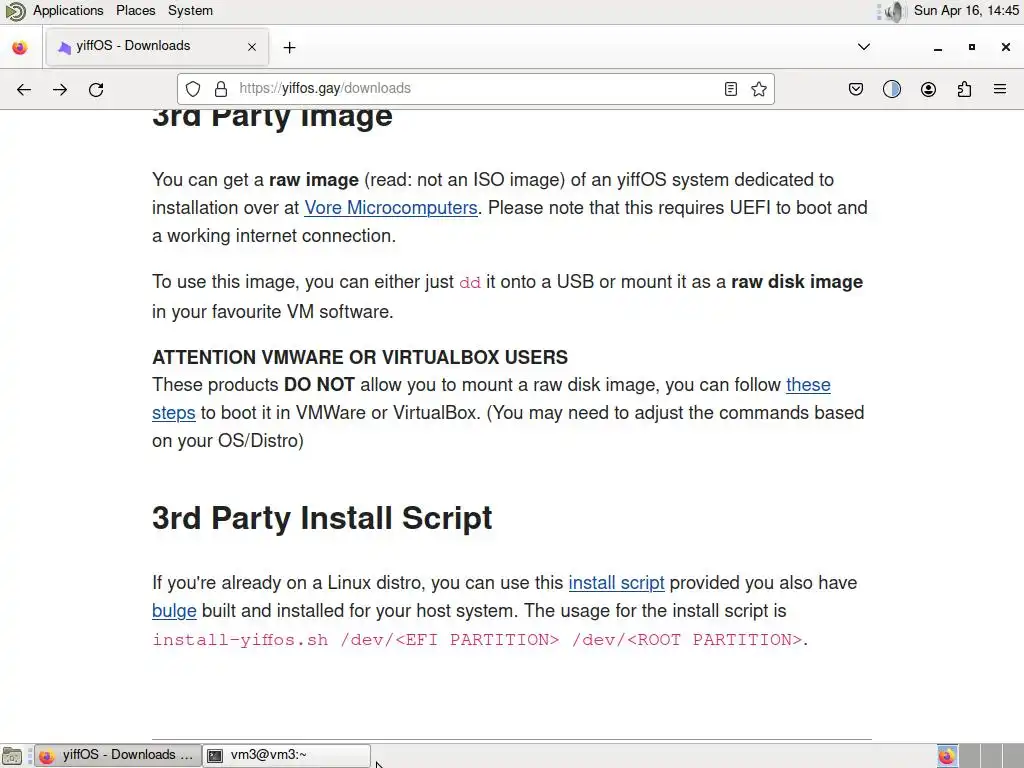
Task: Minimize the Firefox window
Action: (x=938, y=48)
